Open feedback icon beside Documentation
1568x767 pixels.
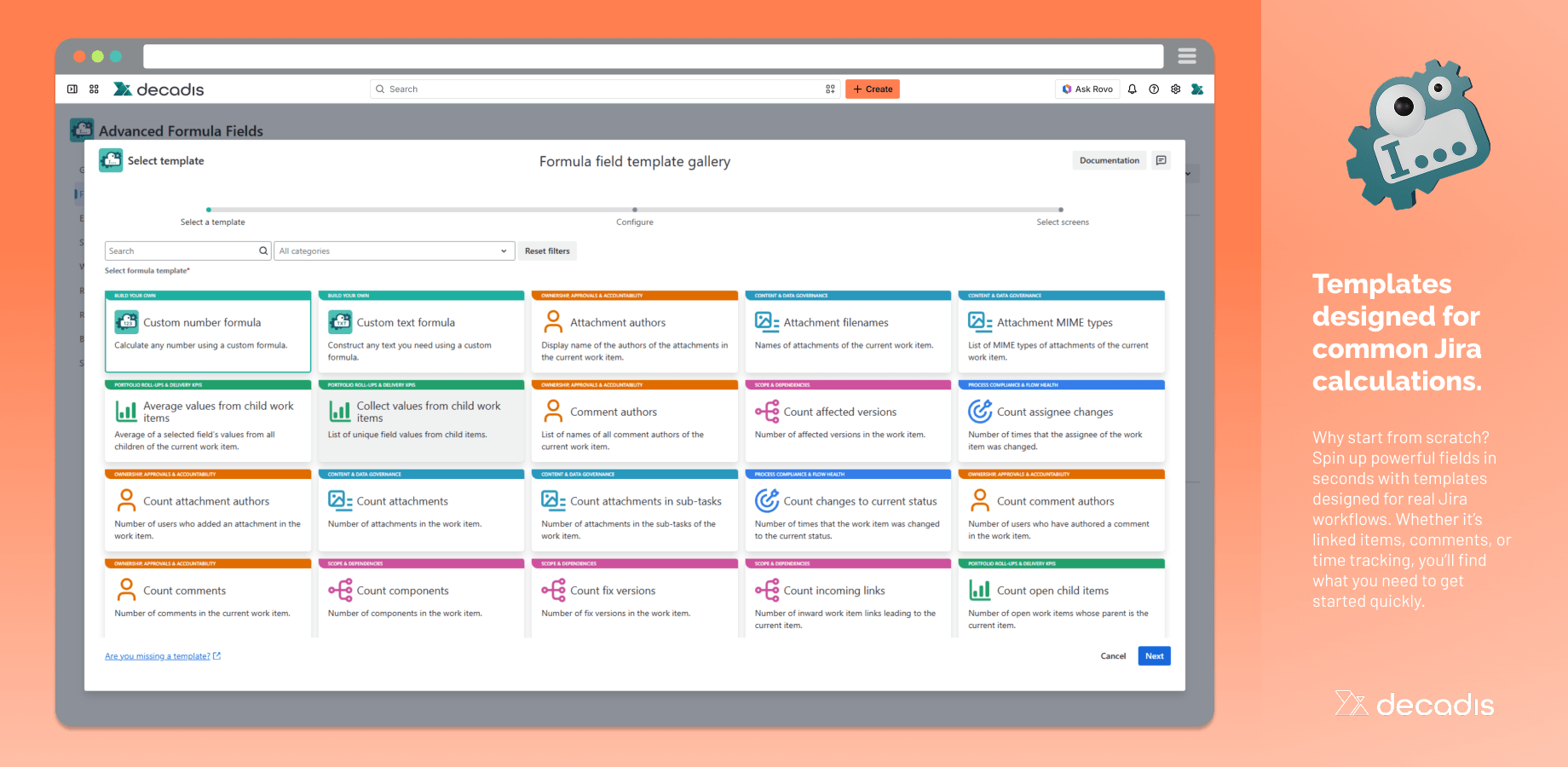(1161, 160)
